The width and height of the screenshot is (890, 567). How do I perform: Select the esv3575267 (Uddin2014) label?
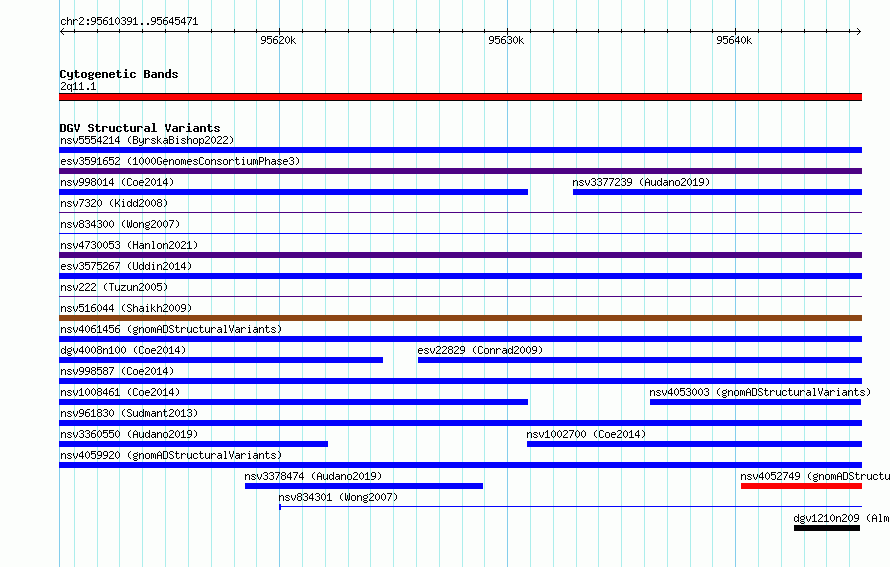tap(126, 266)
